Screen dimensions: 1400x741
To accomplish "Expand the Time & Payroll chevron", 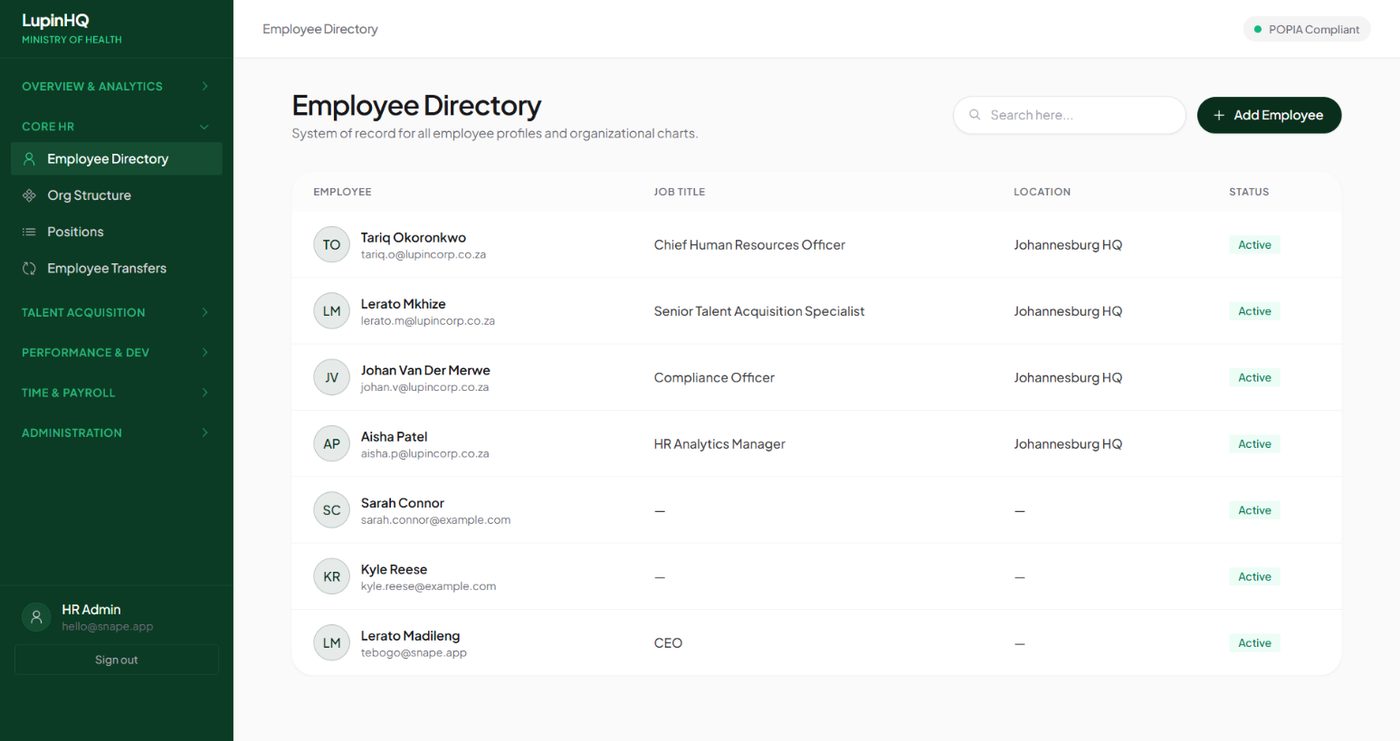I will point(205,393).
